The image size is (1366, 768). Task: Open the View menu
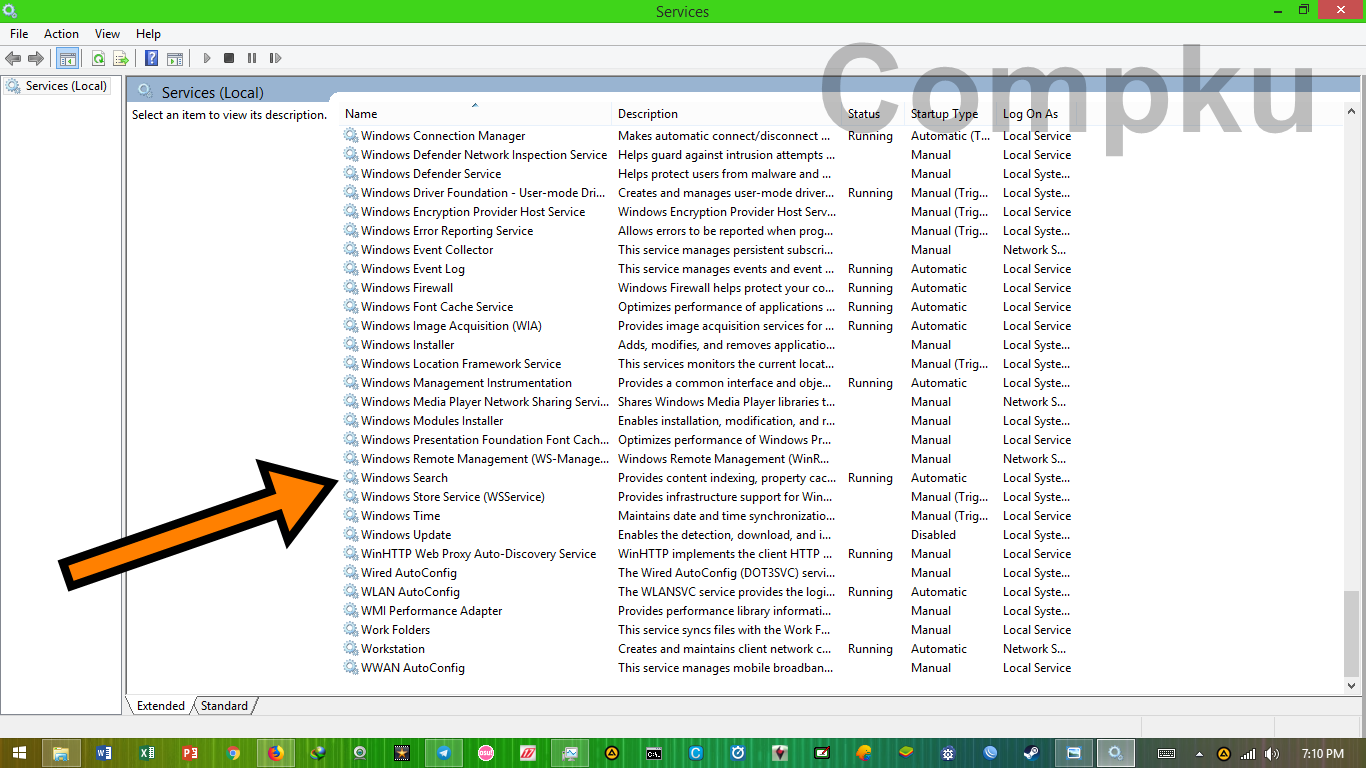coord(107,34)
